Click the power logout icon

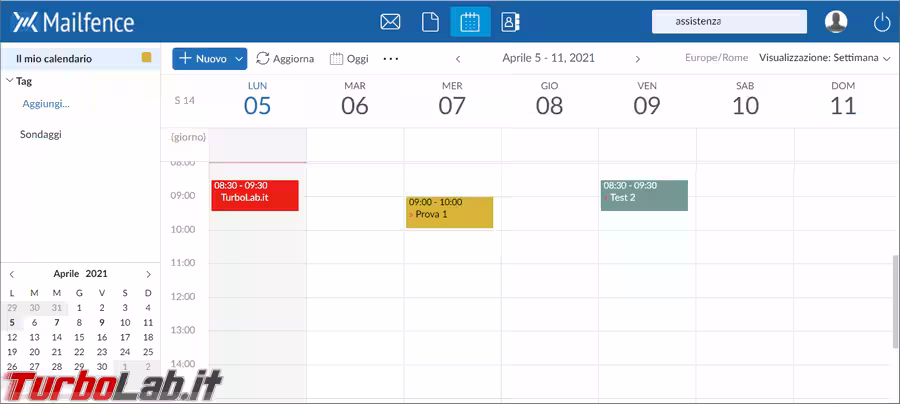point(881,22)
